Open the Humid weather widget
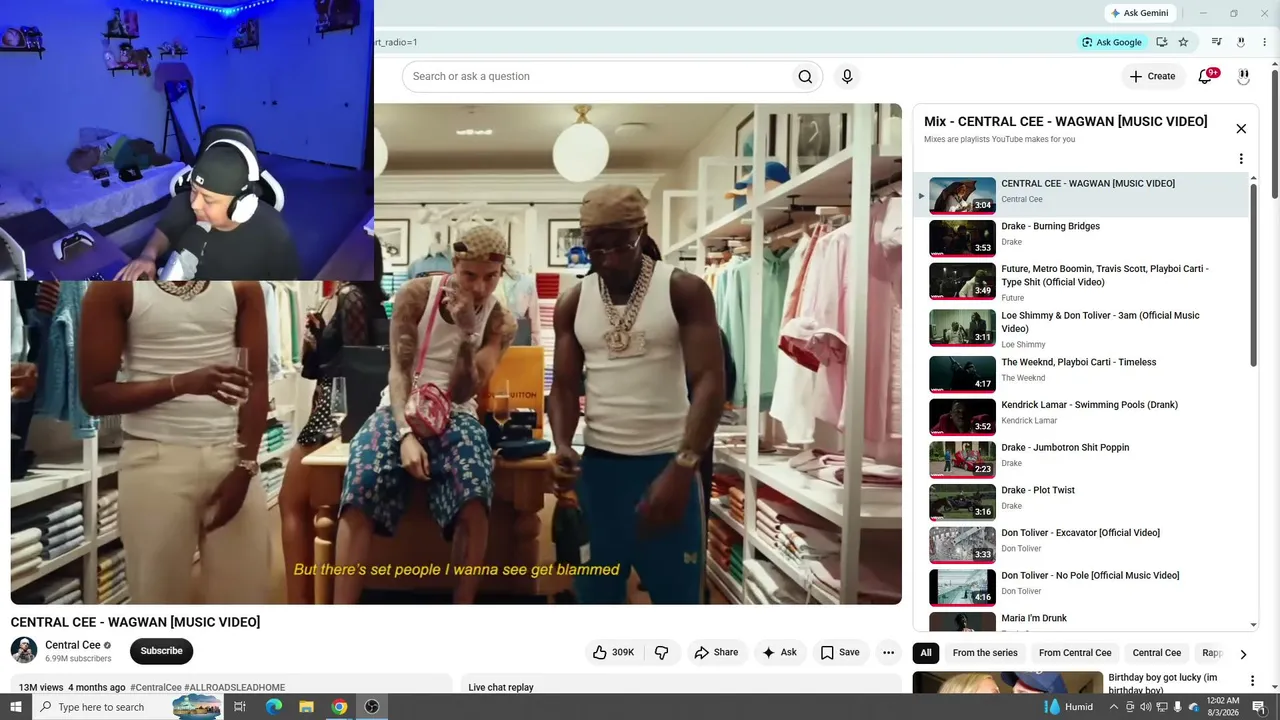 coord(1069,707)
